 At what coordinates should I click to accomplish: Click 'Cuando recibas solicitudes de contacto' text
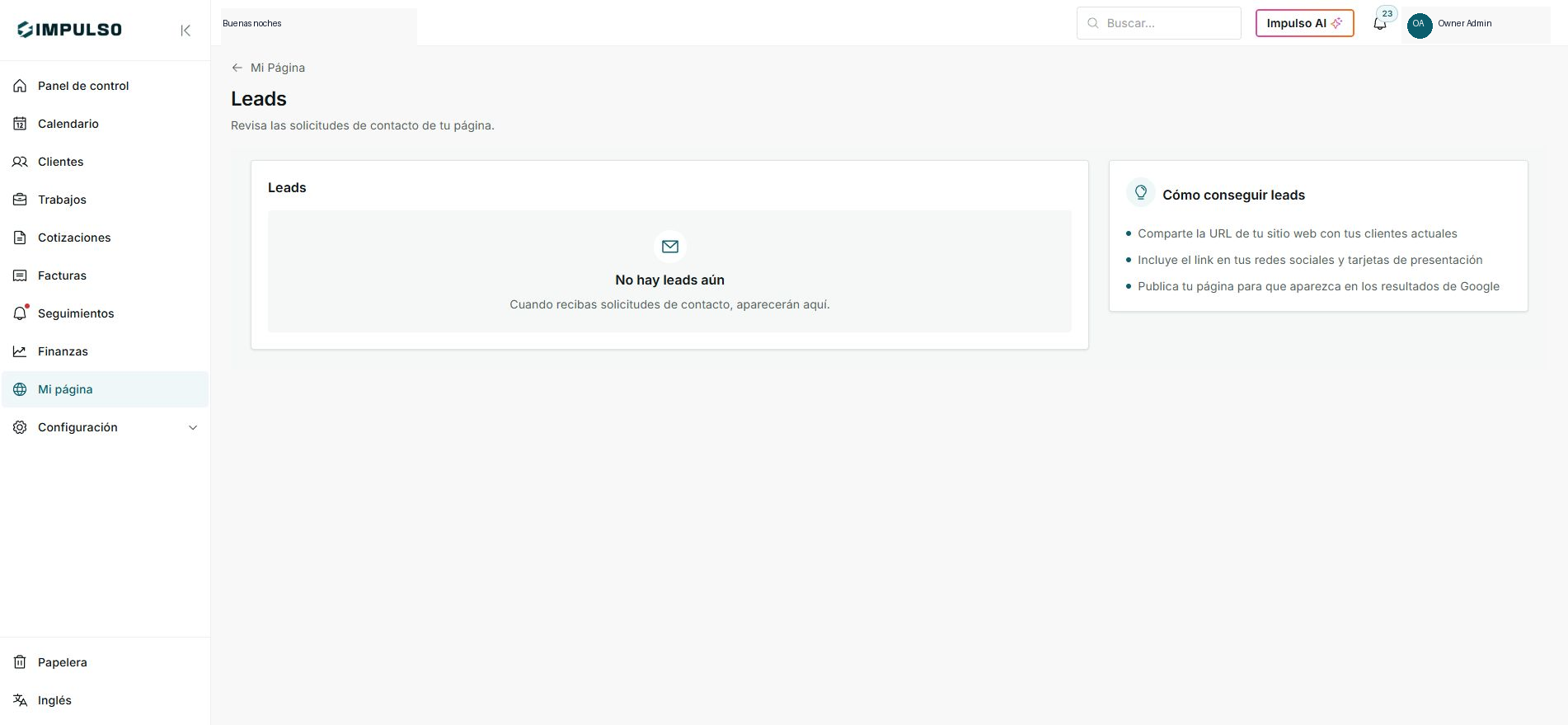coord(669,304)
